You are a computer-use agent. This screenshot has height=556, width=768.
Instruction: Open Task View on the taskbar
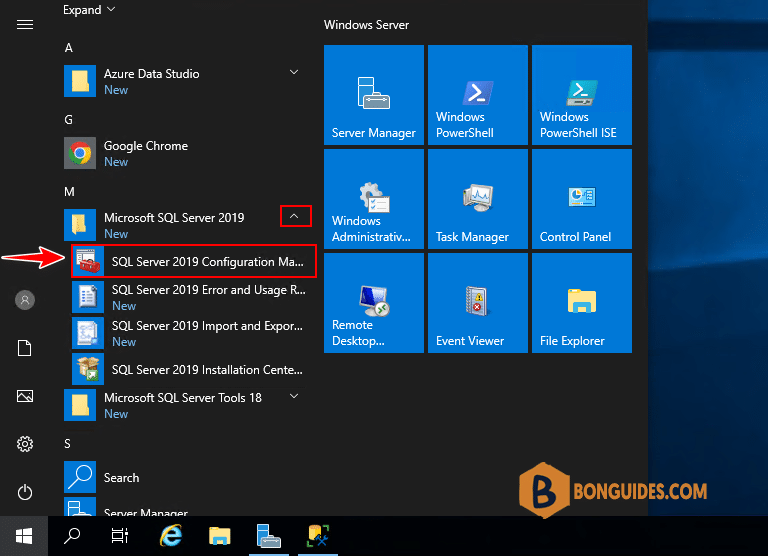120,536
